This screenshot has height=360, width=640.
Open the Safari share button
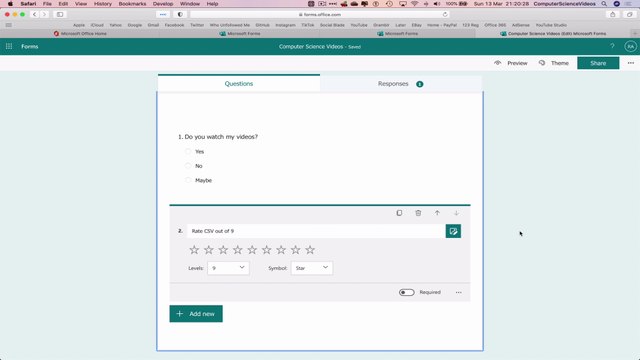tap(612, 14)
